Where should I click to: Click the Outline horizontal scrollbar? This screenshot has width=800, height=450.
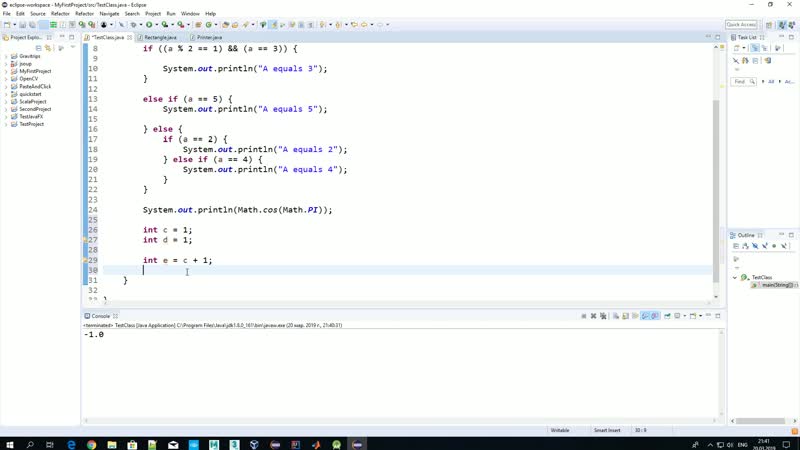click(x=760, y=421)
